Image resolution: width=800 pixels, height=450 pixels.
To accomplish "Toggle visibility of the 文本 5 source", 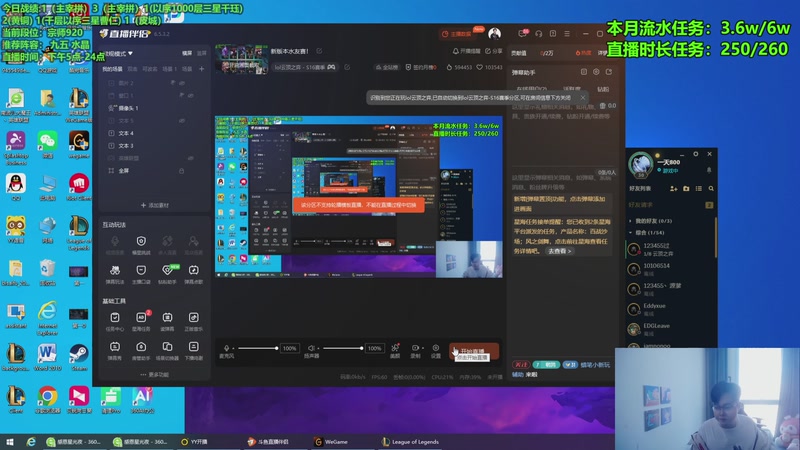I will 182,121.
